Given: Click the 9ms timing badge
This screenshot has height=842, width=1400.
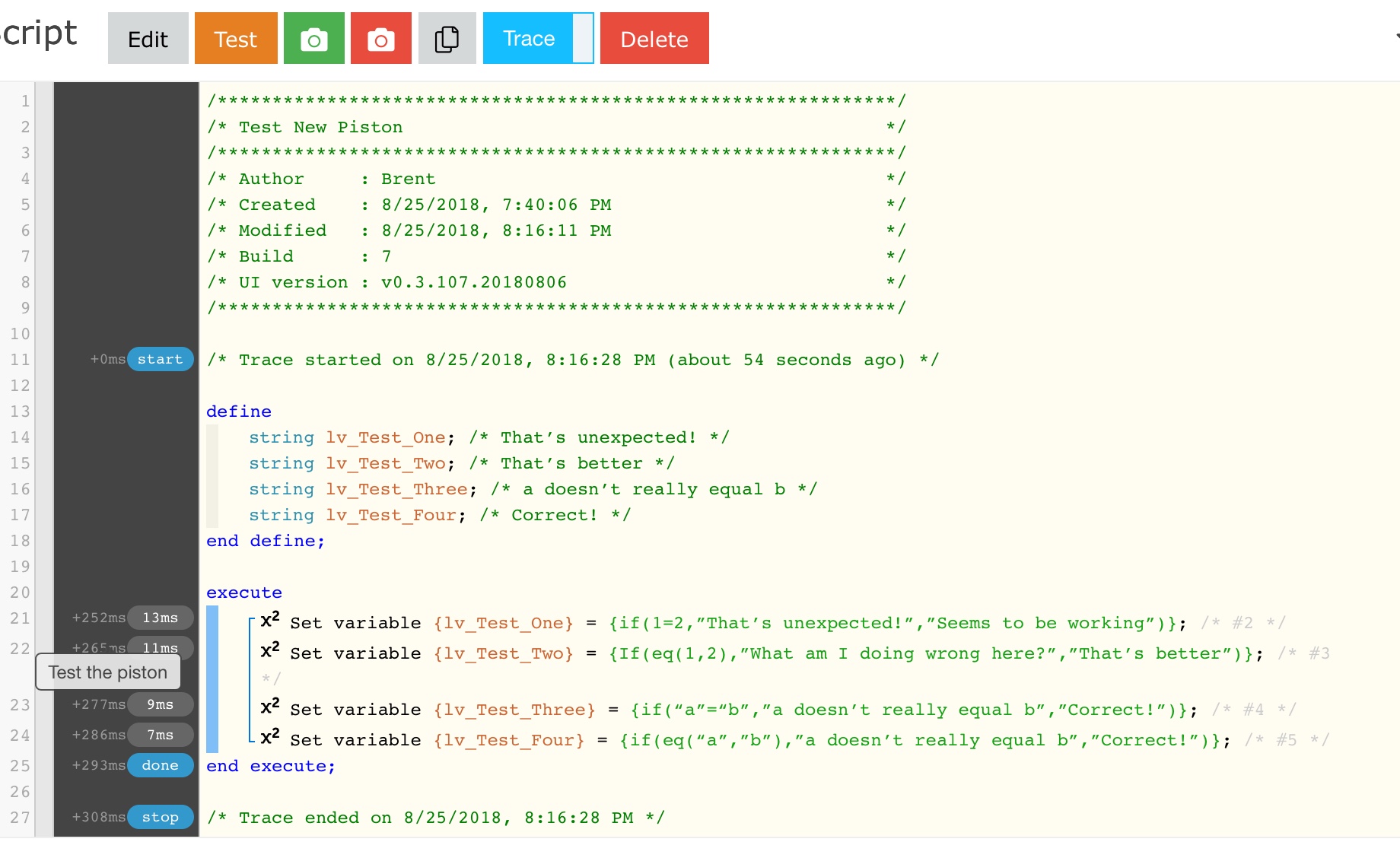Looking at the screenshot, I should [x=161, y=704].
